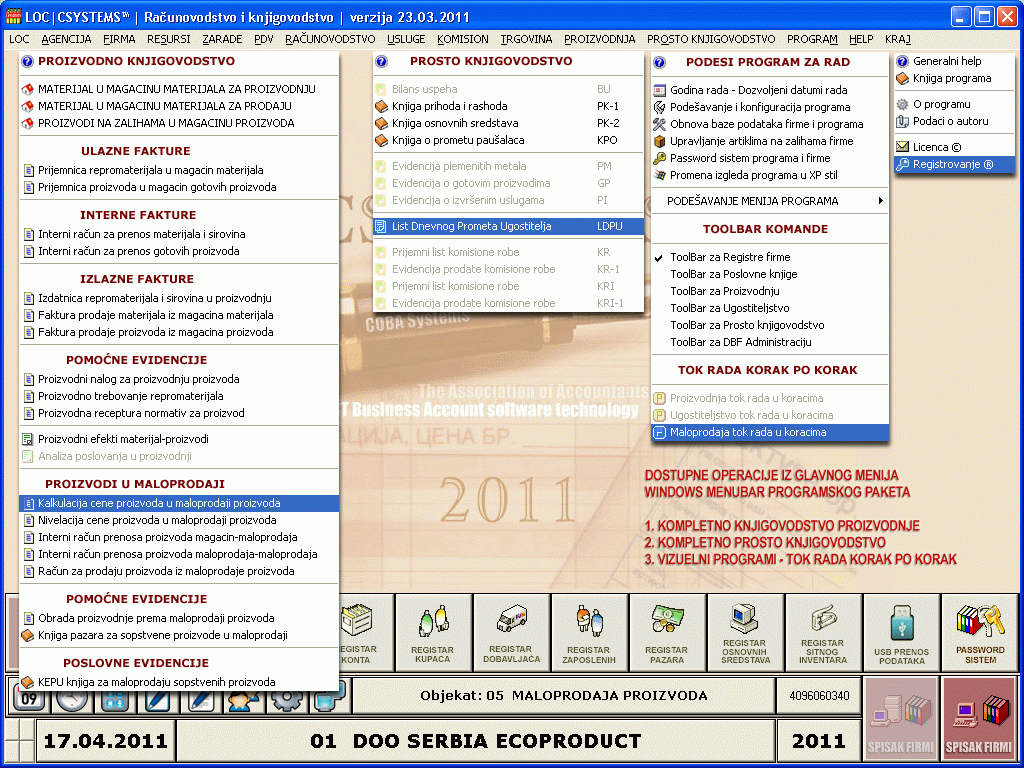Click Objekat: 05 MALOPRODAJA PROIZVODA field

pos(564,696)
